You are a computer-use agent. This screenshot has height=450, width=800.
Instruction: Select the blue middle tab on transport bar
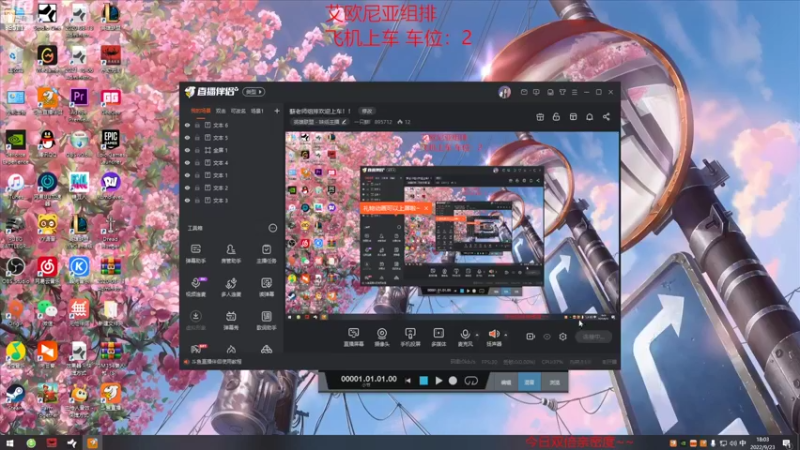[x=530, y=382]
